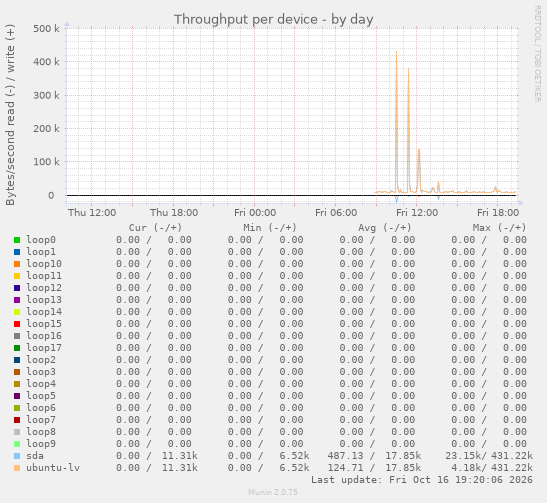This screenshot has height=503, width=547.
Task: Select the loop9 legend label
Action: tap(41, 444)
